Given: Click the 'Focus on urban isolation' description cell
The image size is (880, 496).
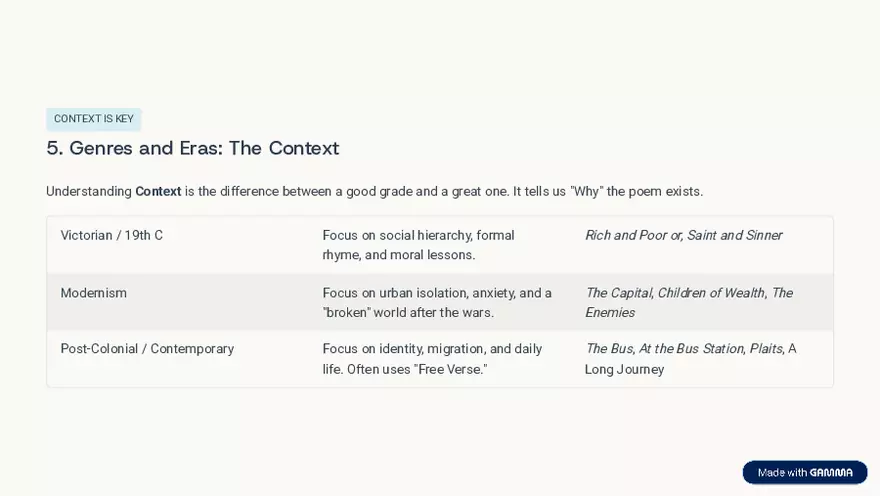Looking at the screenshot, I should (436, 302).
